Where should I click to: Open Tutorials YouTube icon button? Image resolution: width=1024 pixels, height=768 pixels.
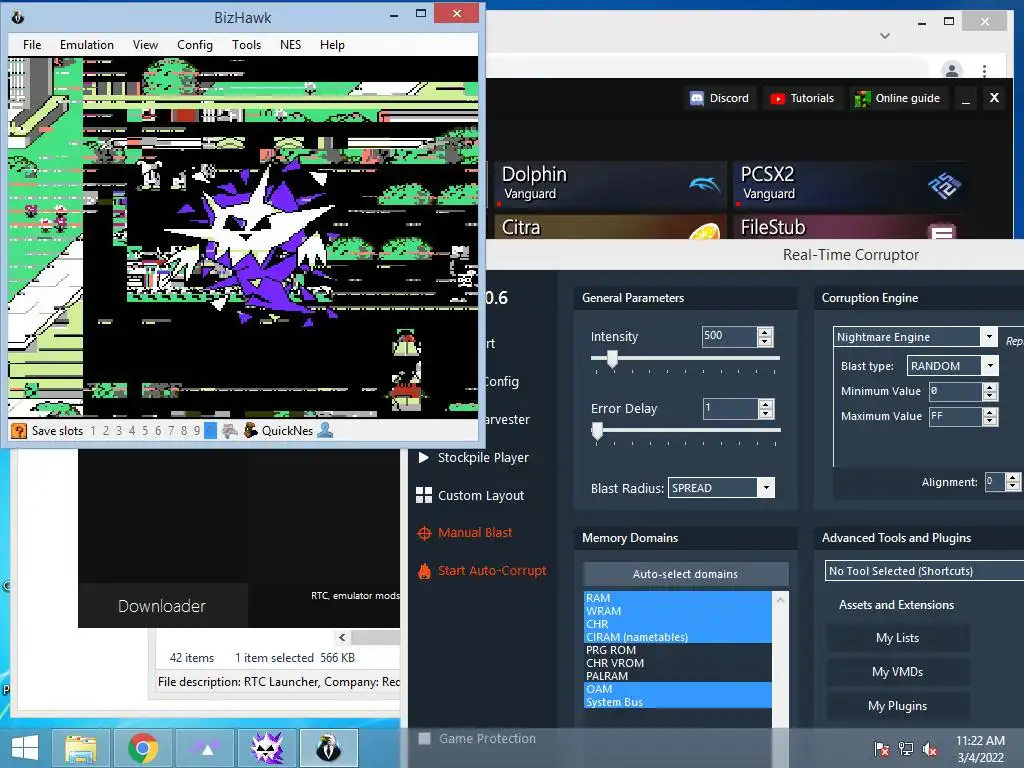(x=777, y=99)
